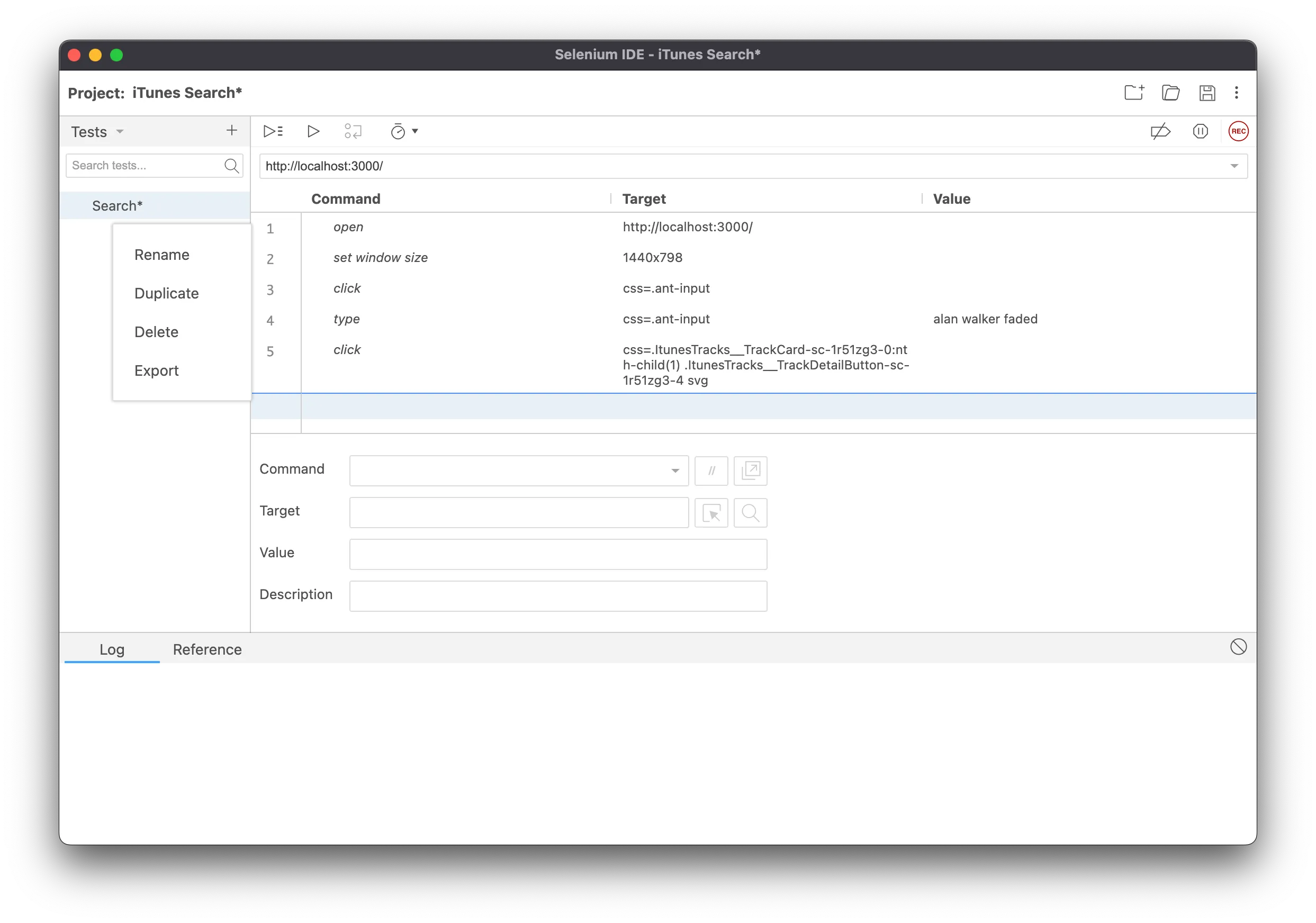The height and width of the screenshot is (923, 1316).
Task: Disable breakpoints icon
Action: 1160,131
